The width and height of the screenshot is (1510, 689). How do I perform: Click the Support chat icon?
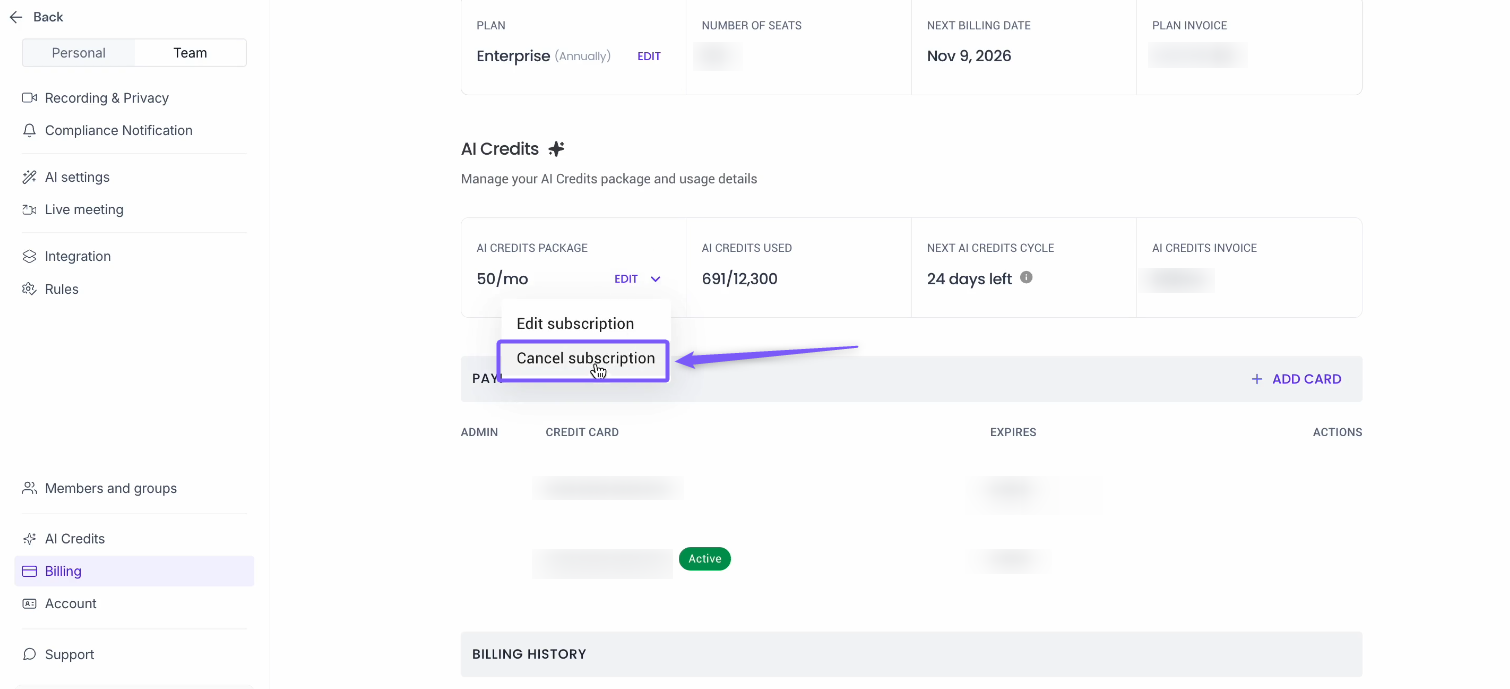pos(29,654)
